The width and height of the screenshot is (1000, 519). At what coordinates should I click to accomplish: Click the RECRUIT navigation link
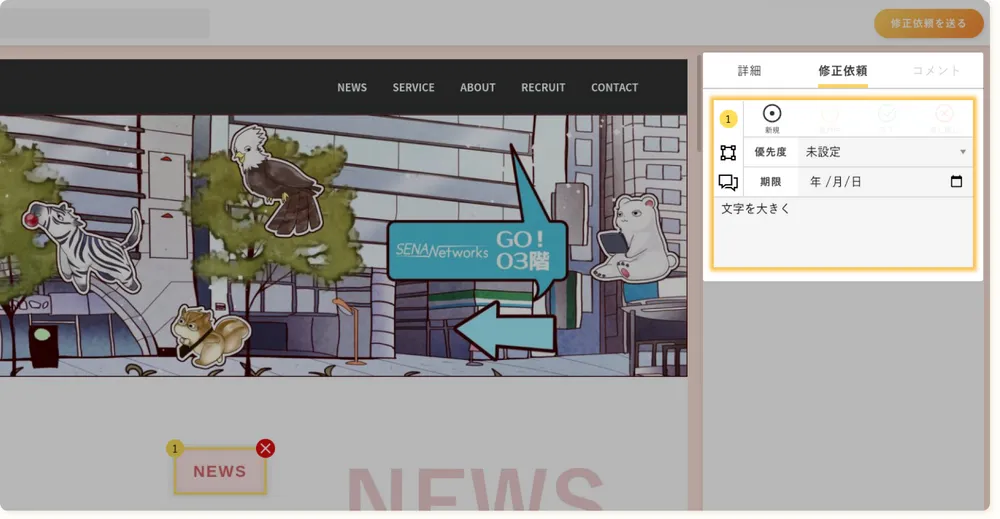click(543, 88)
